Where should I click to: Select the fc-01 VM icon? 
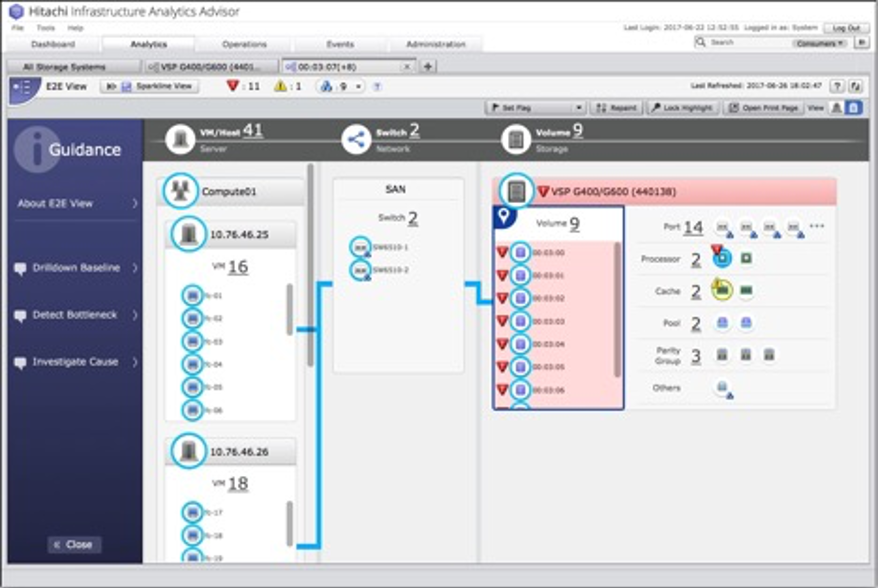tap(193, 295)
